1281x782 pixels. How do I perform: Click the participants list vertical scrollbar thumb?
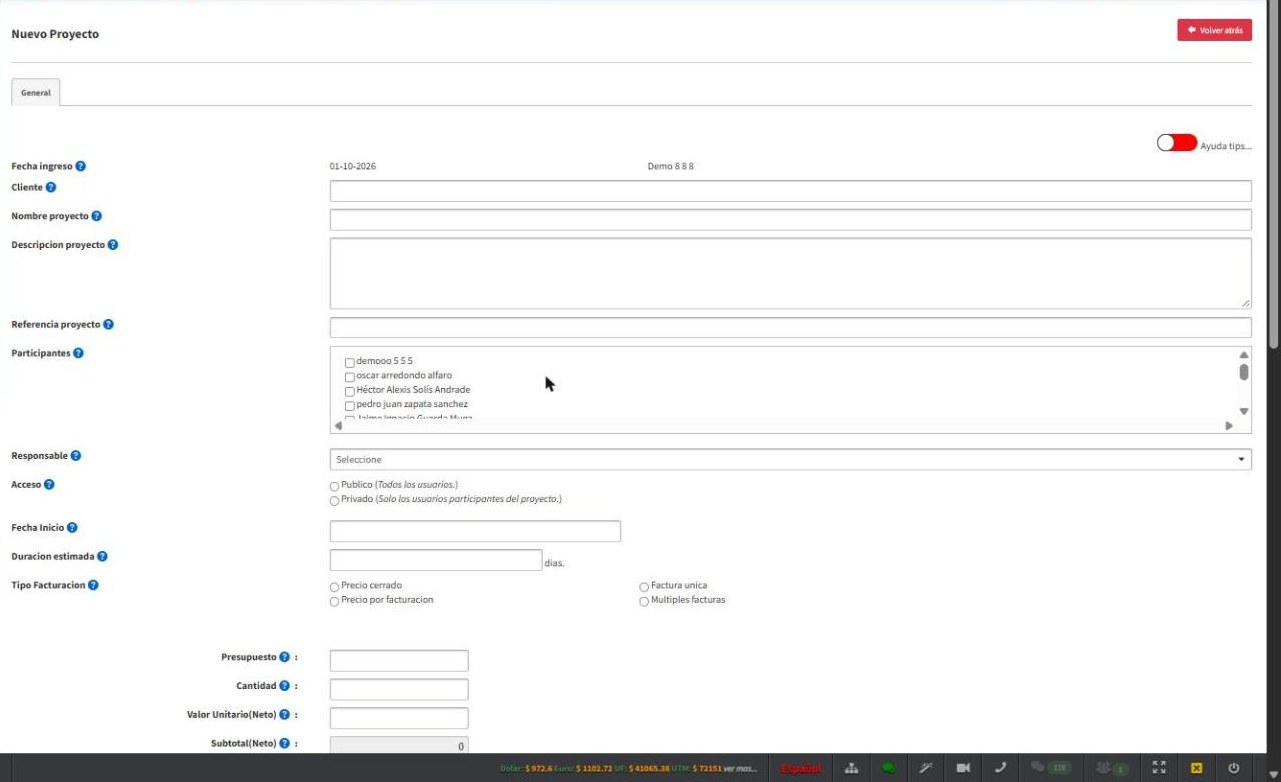[x=1244, y=372]
